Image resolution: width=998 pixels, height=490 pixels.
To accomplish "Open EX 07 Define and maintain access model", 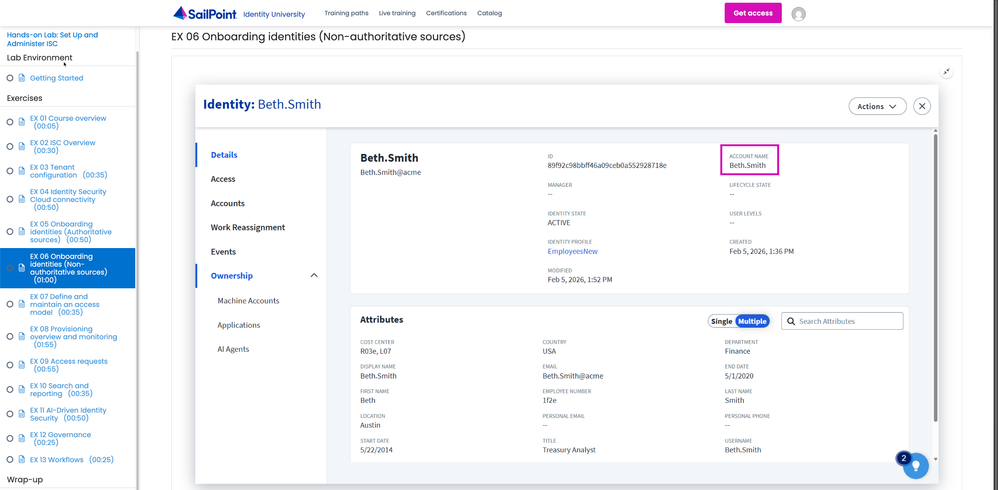I will pos(64,304).
